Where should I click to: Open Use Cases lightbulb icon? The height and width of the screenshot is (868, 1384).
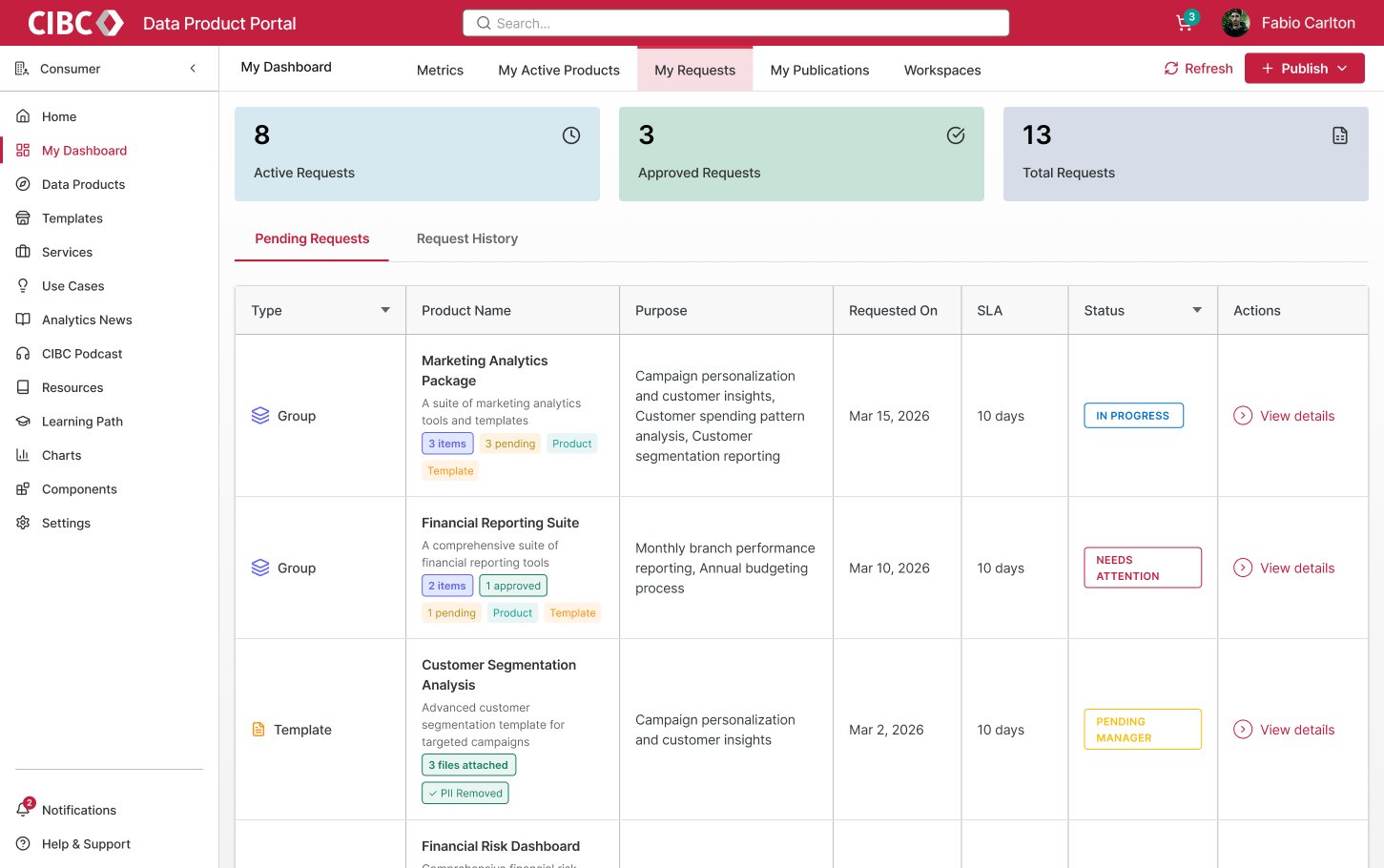[23, 286]
